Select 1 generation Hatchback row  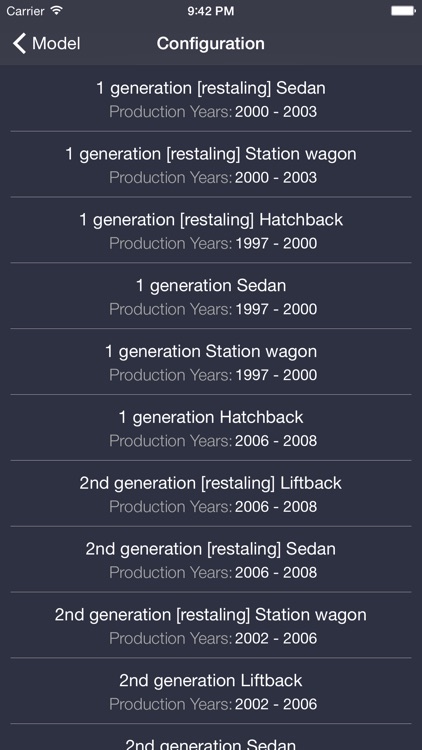(211, 428)
